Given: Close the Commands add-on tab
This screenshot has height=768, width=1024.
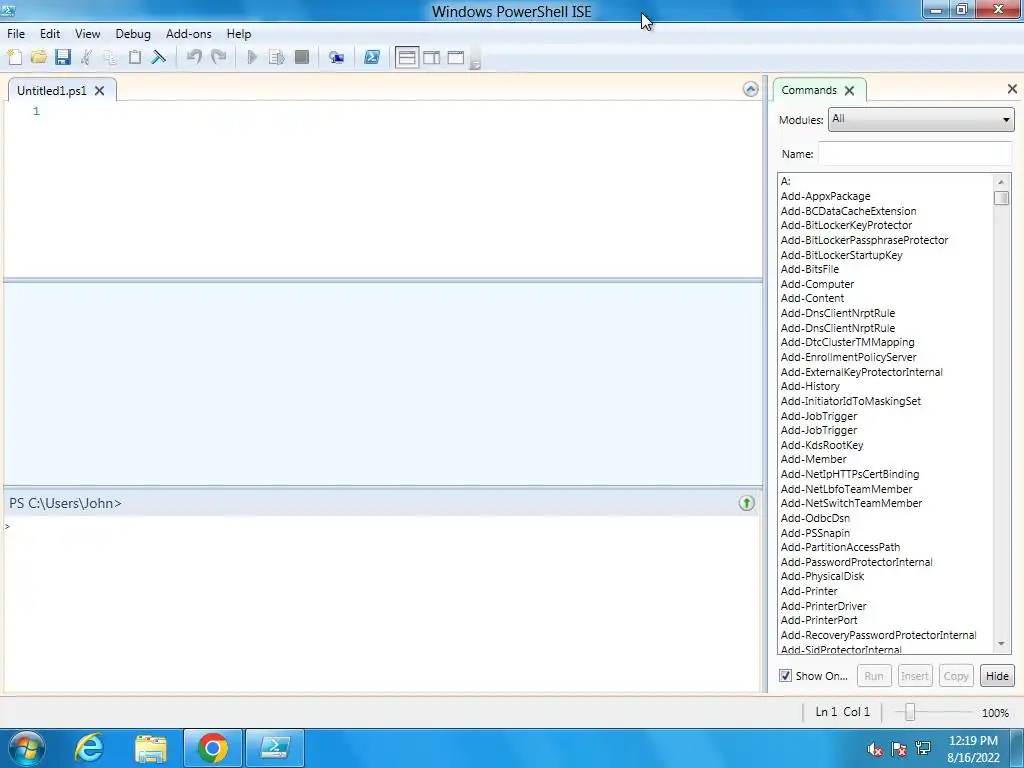Looking at the screenshot, I should tap(849, 91).
